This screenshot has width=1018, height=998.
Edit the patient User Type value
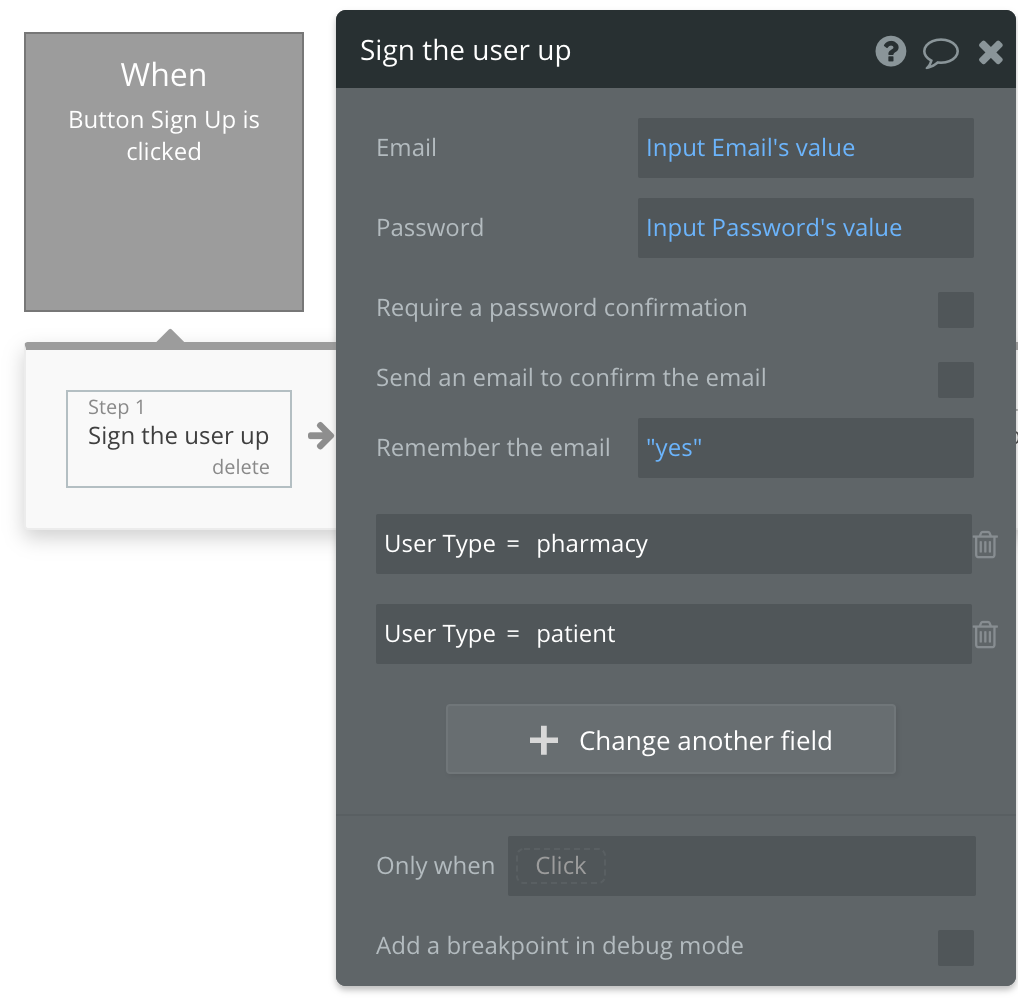click(x=576, y=634)
